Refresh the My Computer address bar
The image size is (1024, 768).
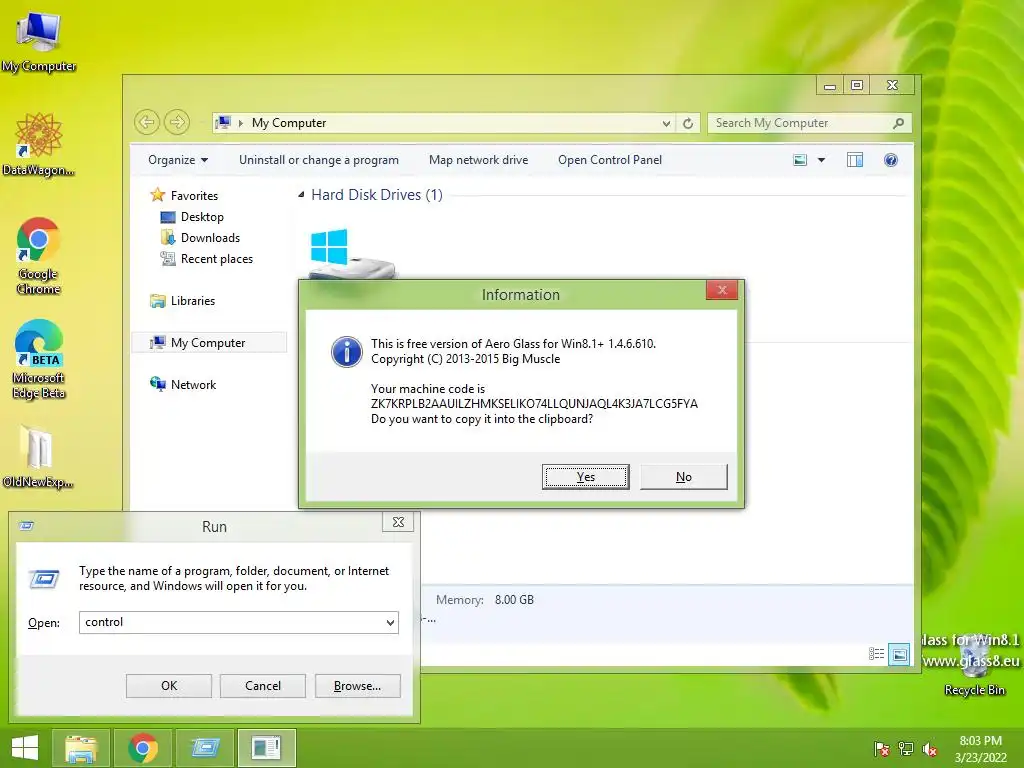click(688, 123)
